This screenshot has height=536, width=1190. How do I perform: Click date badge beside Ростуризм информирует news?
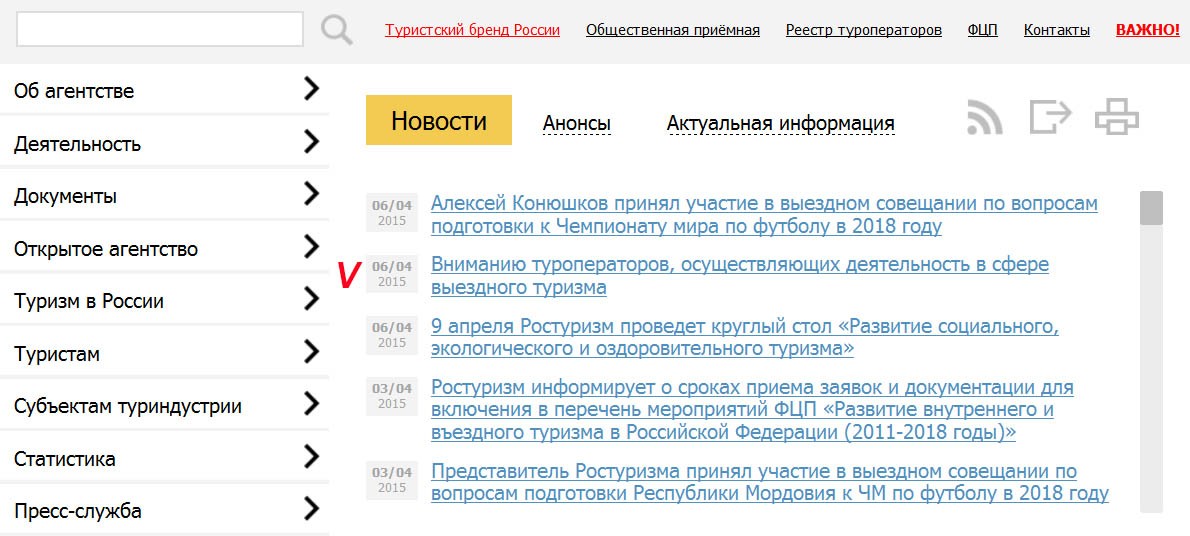point(392,396)
